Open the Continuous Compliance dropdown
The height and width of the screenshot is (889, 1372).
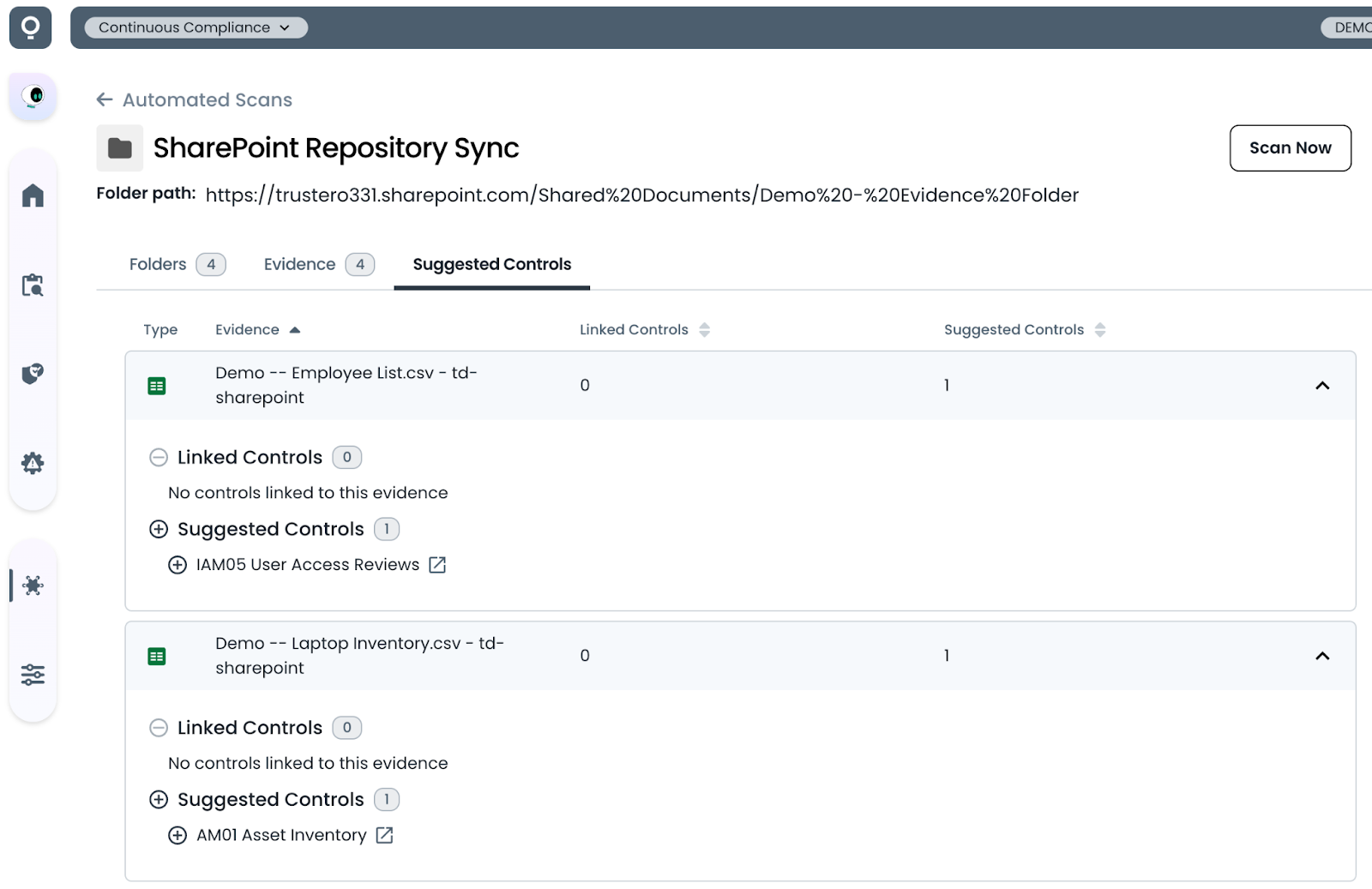[x=196, y=27]
